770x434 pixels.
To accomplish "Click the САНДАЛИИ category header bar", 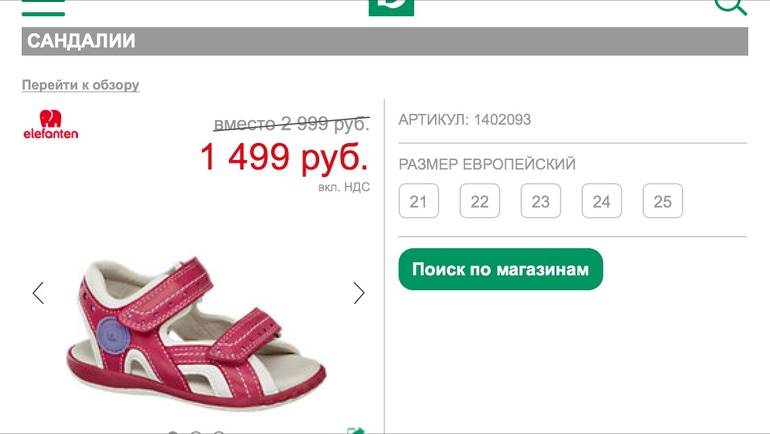I will (385, 41).
